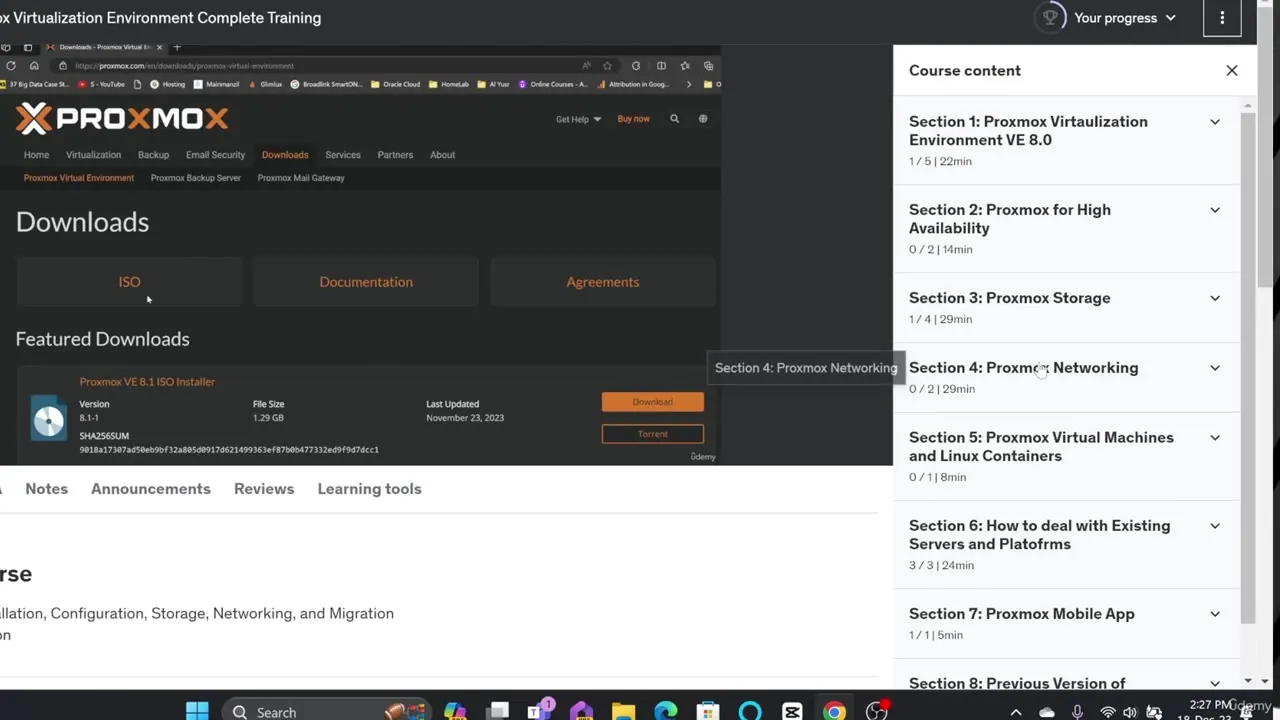This screenshot has width=1280, height=720.
Task: Select Backup in Proxmox navigation
Action: pyautogui.click(x=153, y=155)
